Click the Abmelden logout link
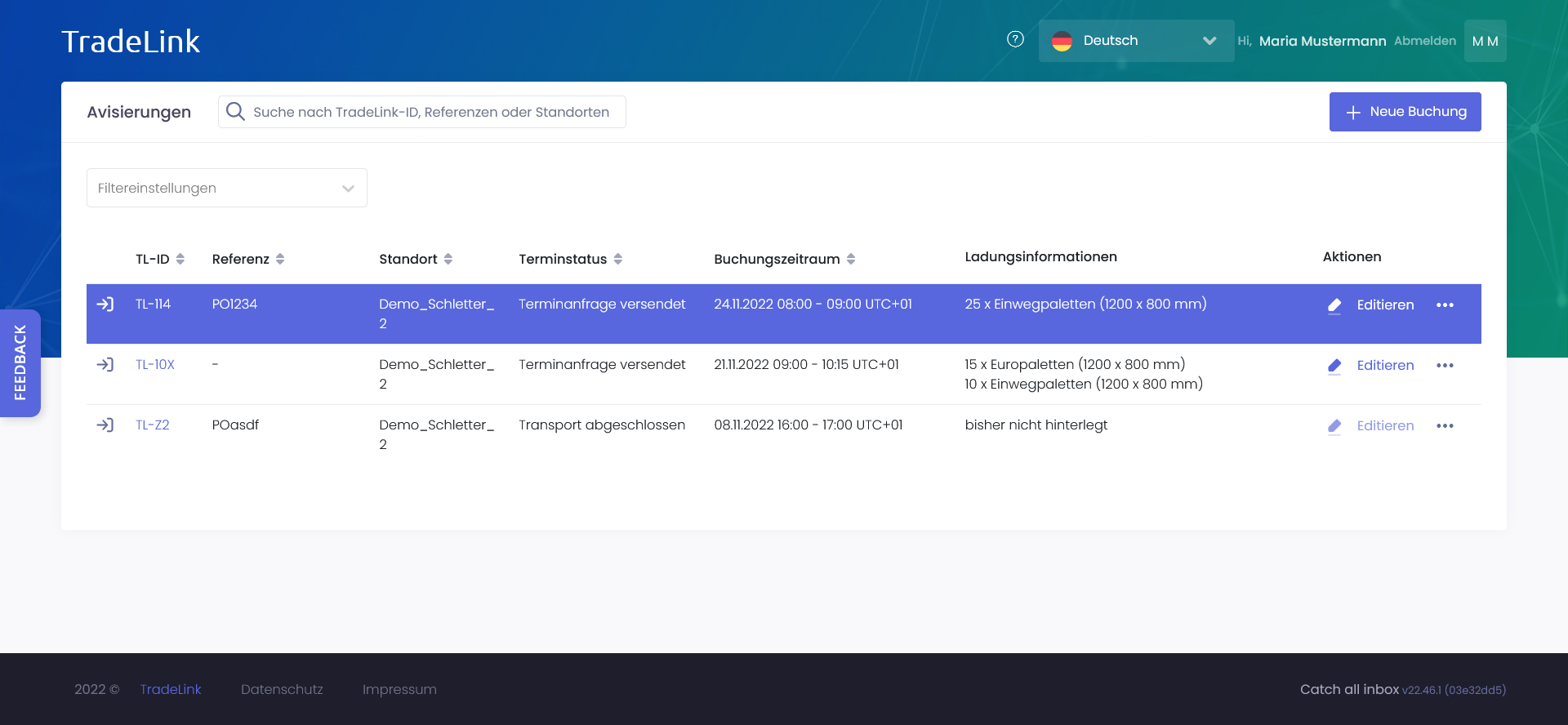This screenshot has width=1568, height=725. [x=1424, y=41]
